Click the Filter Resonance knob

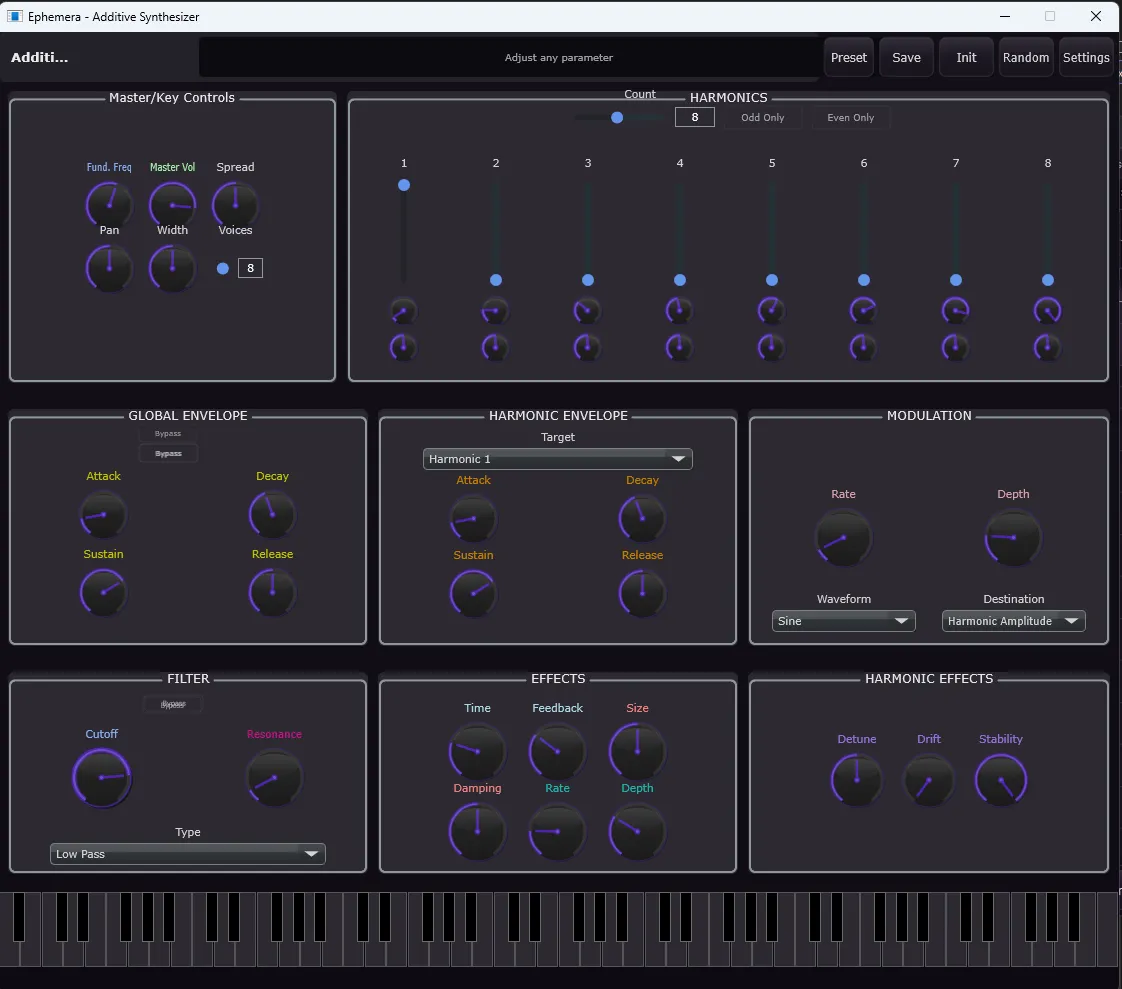pos(274,778)
